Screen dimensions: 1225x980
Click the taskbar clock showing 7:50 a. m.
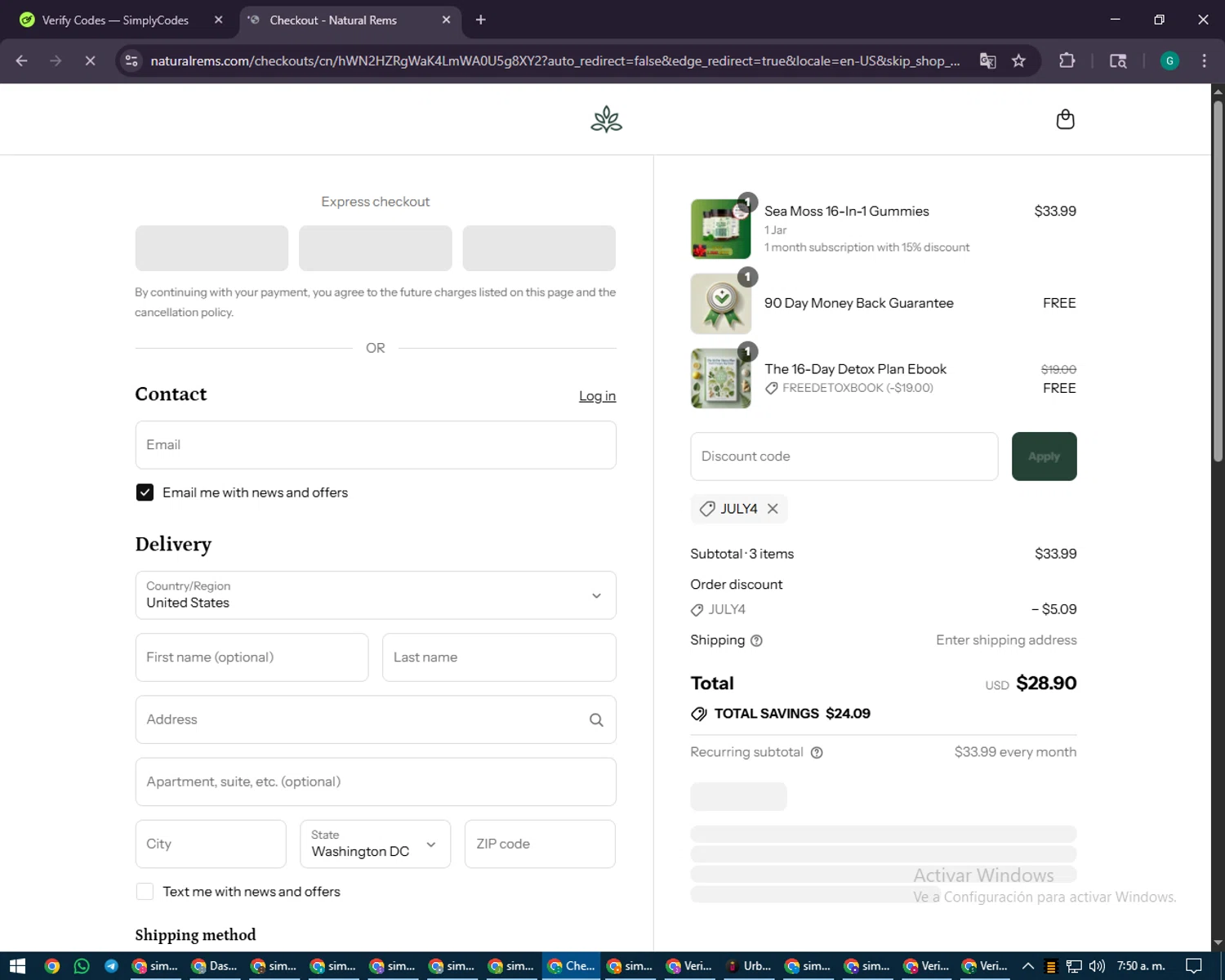click(1141, 966)
